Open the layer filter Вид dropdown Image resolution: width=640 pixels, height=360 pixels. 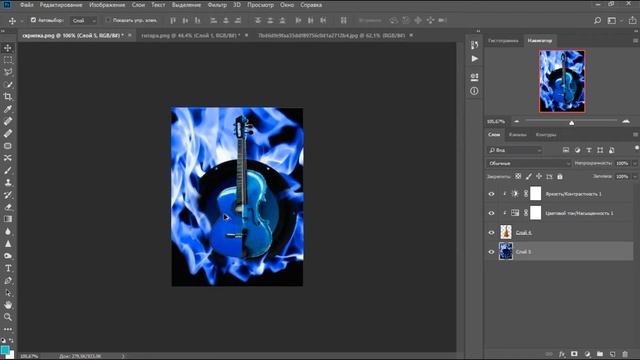pos(515,150)
